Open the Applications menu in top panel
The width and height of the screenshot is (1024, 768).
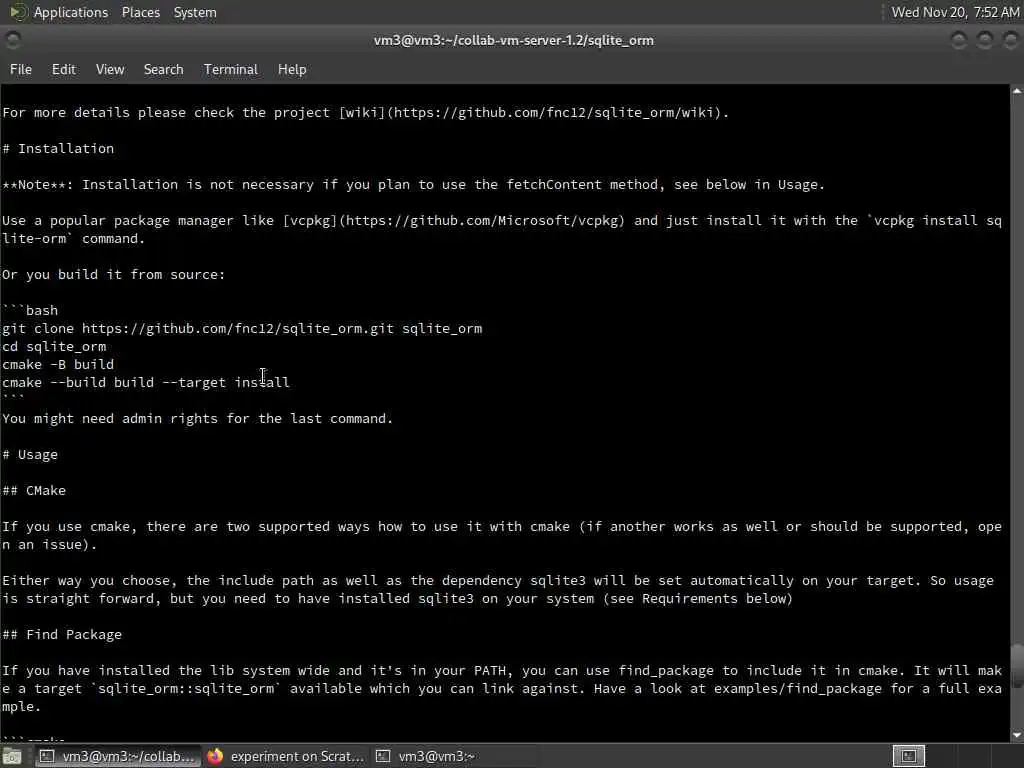pyautogui.click(x=71, y=12)
